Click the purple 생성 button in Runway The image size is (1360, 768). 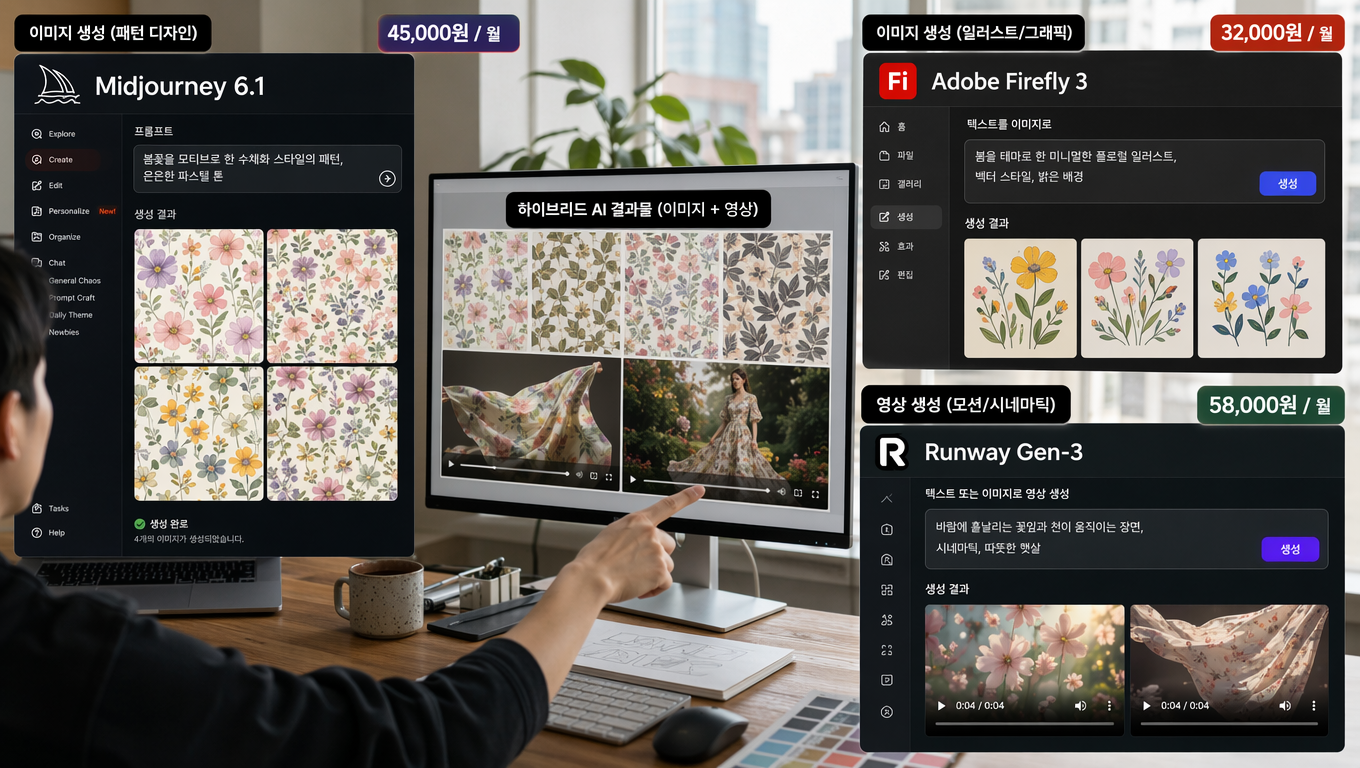coord(1290,549)
